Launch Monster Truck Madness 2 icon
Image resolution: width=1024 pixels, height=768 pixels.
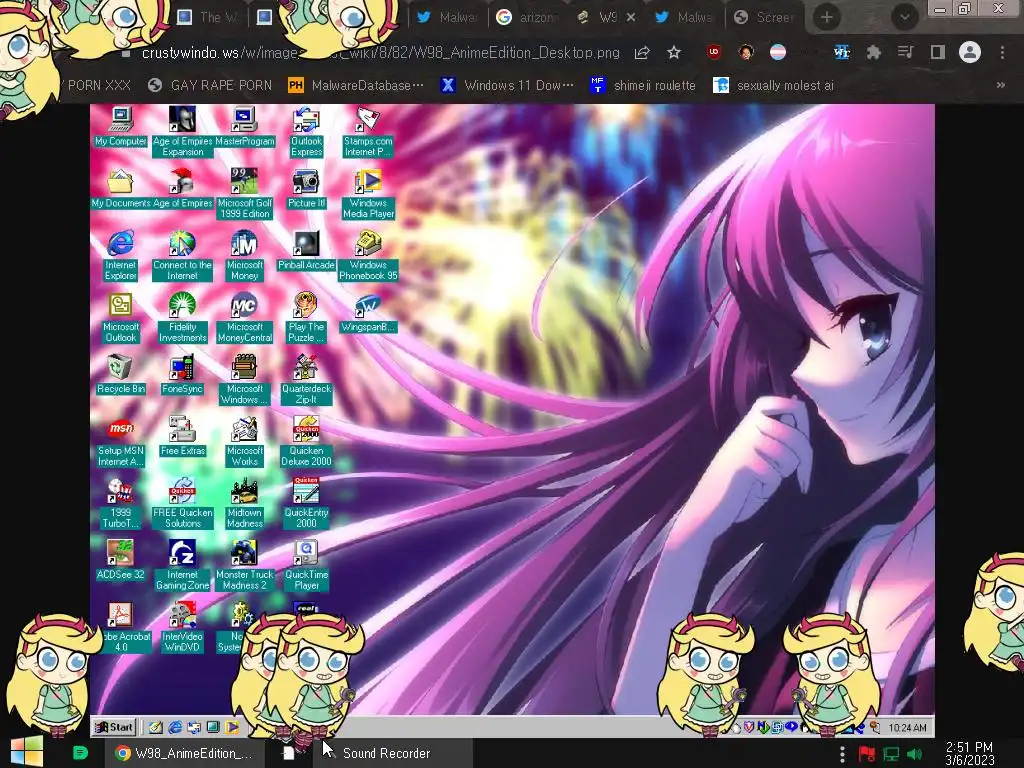(244, 566)
